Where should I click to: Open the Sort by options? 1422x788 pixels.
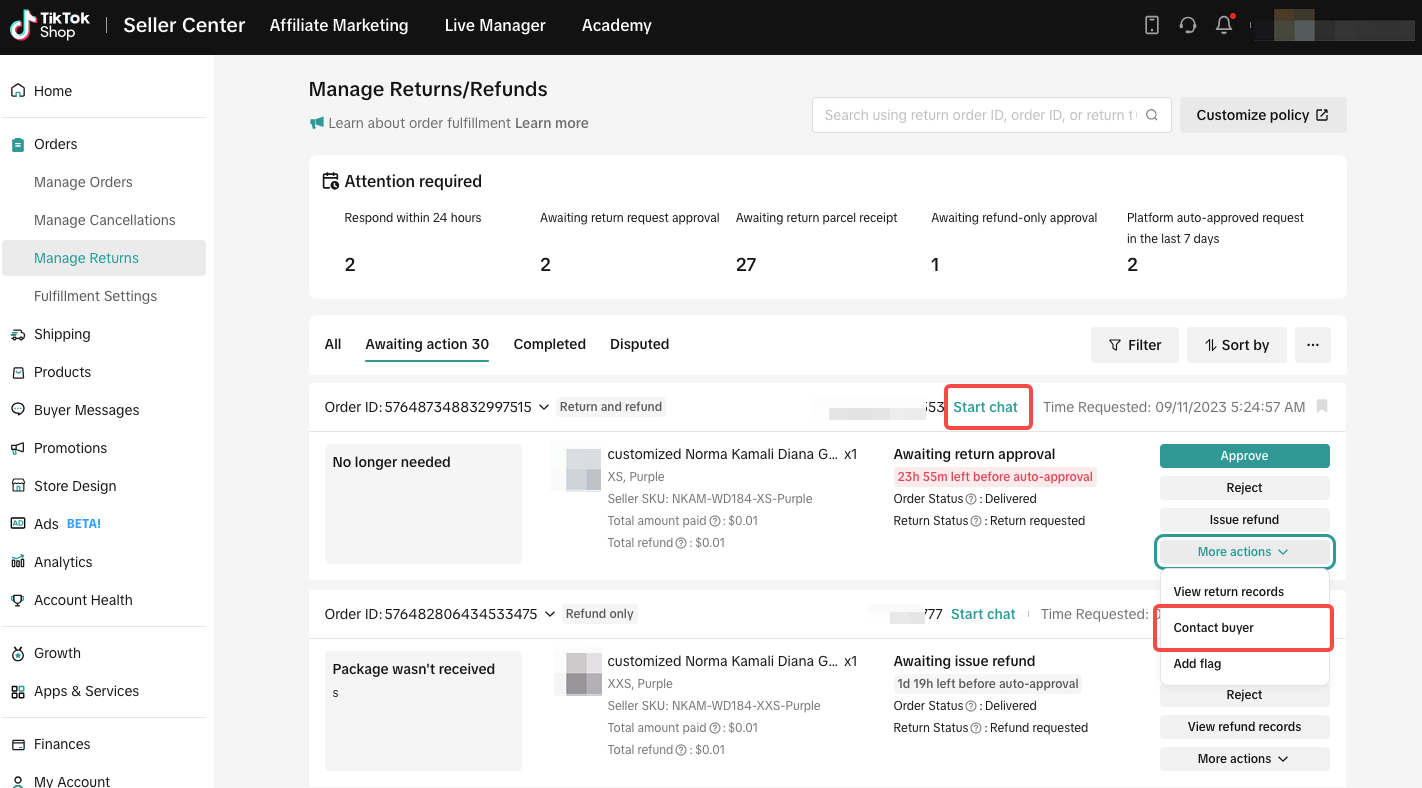tap(1236, 345)
